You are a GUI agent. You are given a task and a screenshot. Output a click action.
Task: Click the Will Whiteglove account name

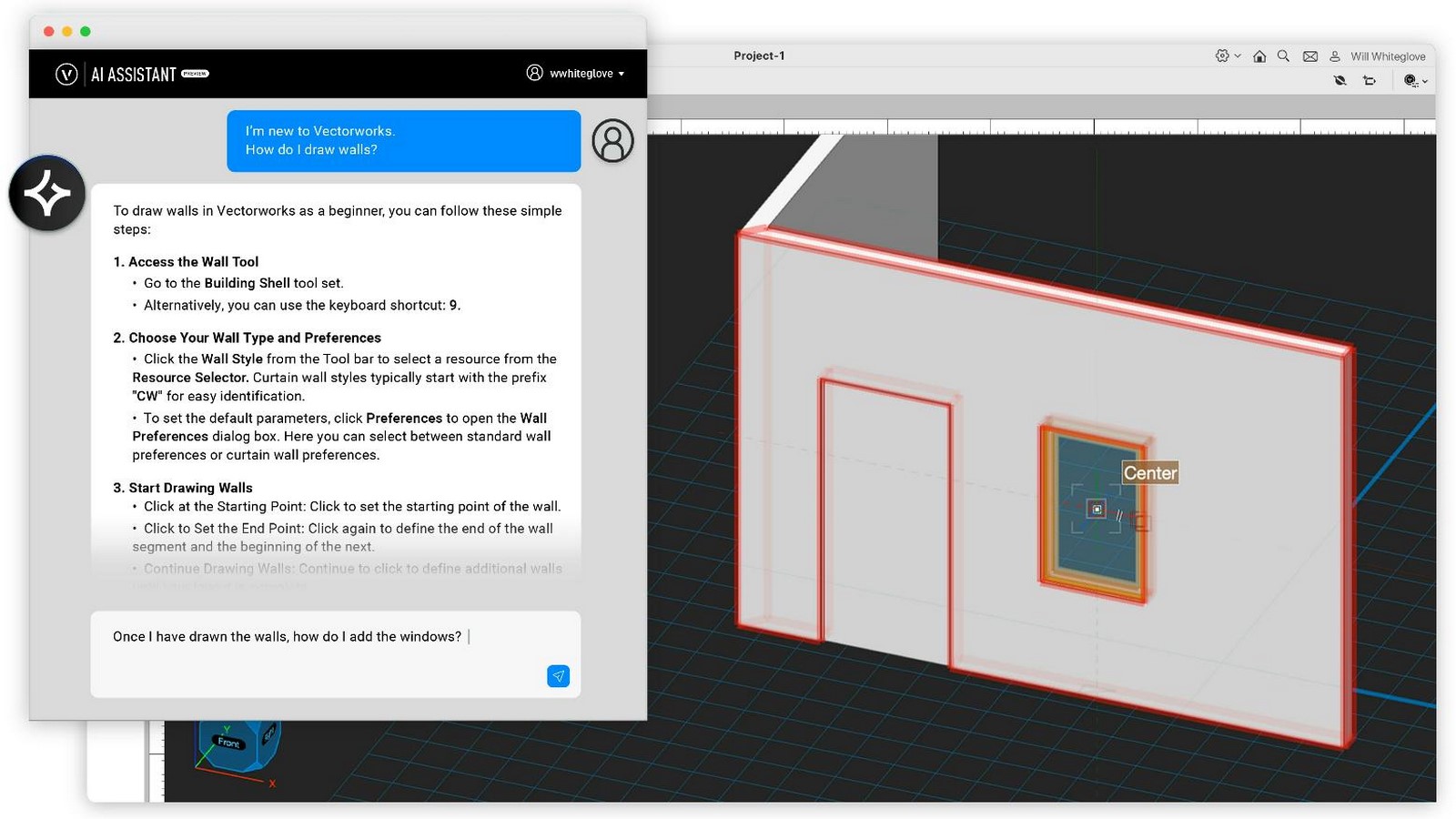1388,56
